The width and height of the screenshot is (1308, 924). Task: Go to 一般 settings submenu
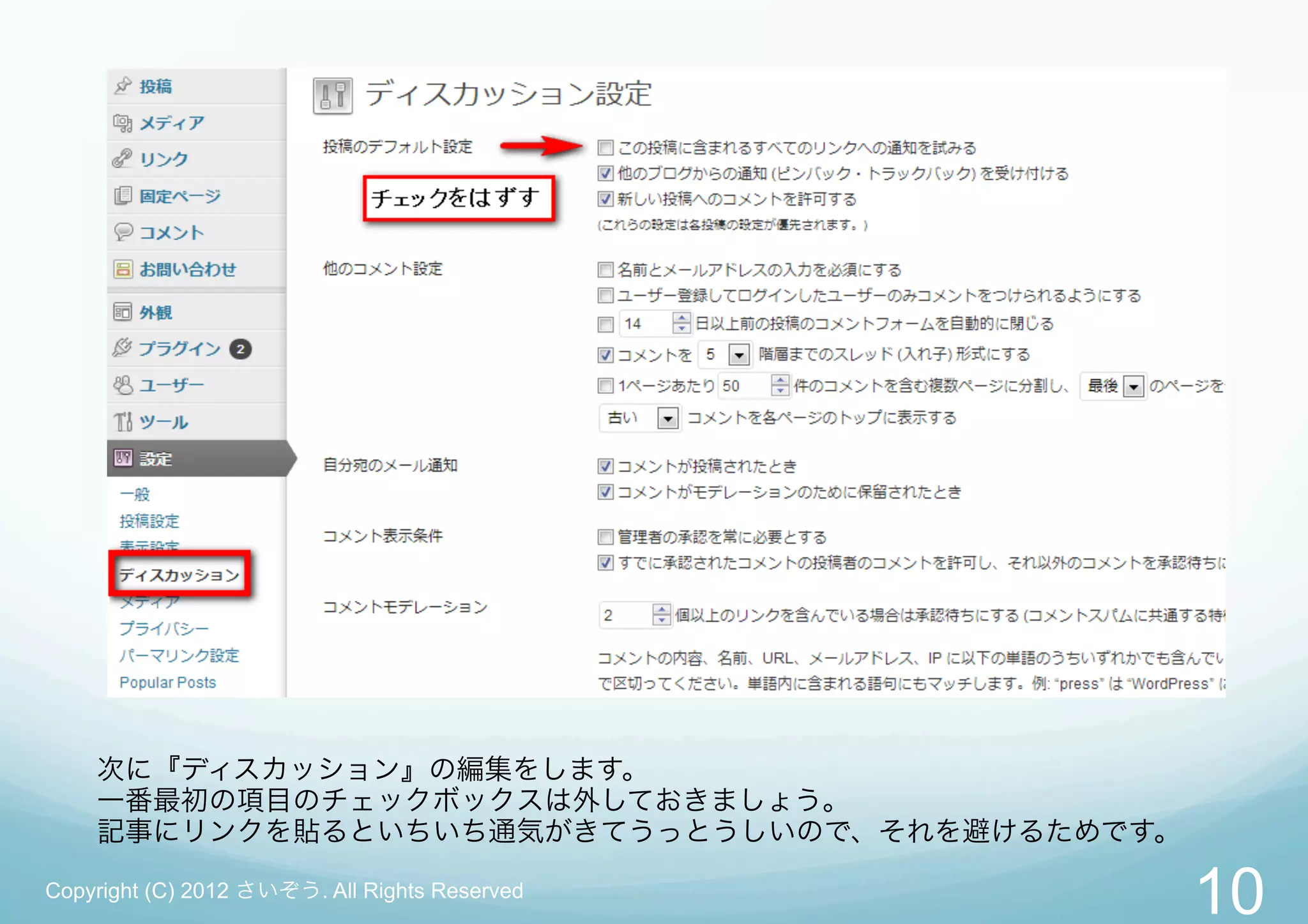click(x=135, y=494)
